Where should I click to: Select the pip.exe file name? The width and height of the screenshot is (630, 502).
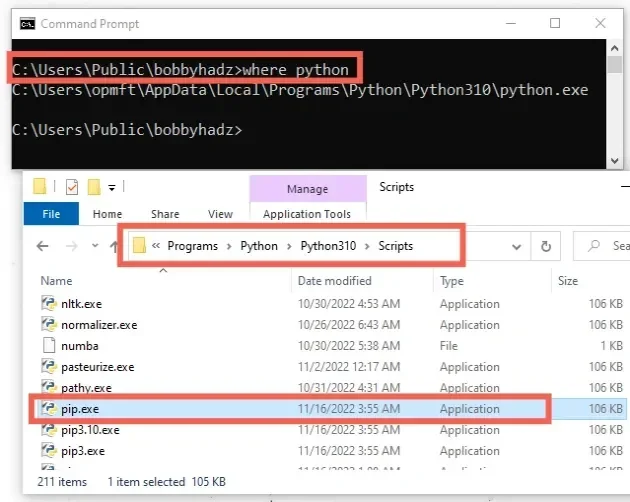coord(80,409)
